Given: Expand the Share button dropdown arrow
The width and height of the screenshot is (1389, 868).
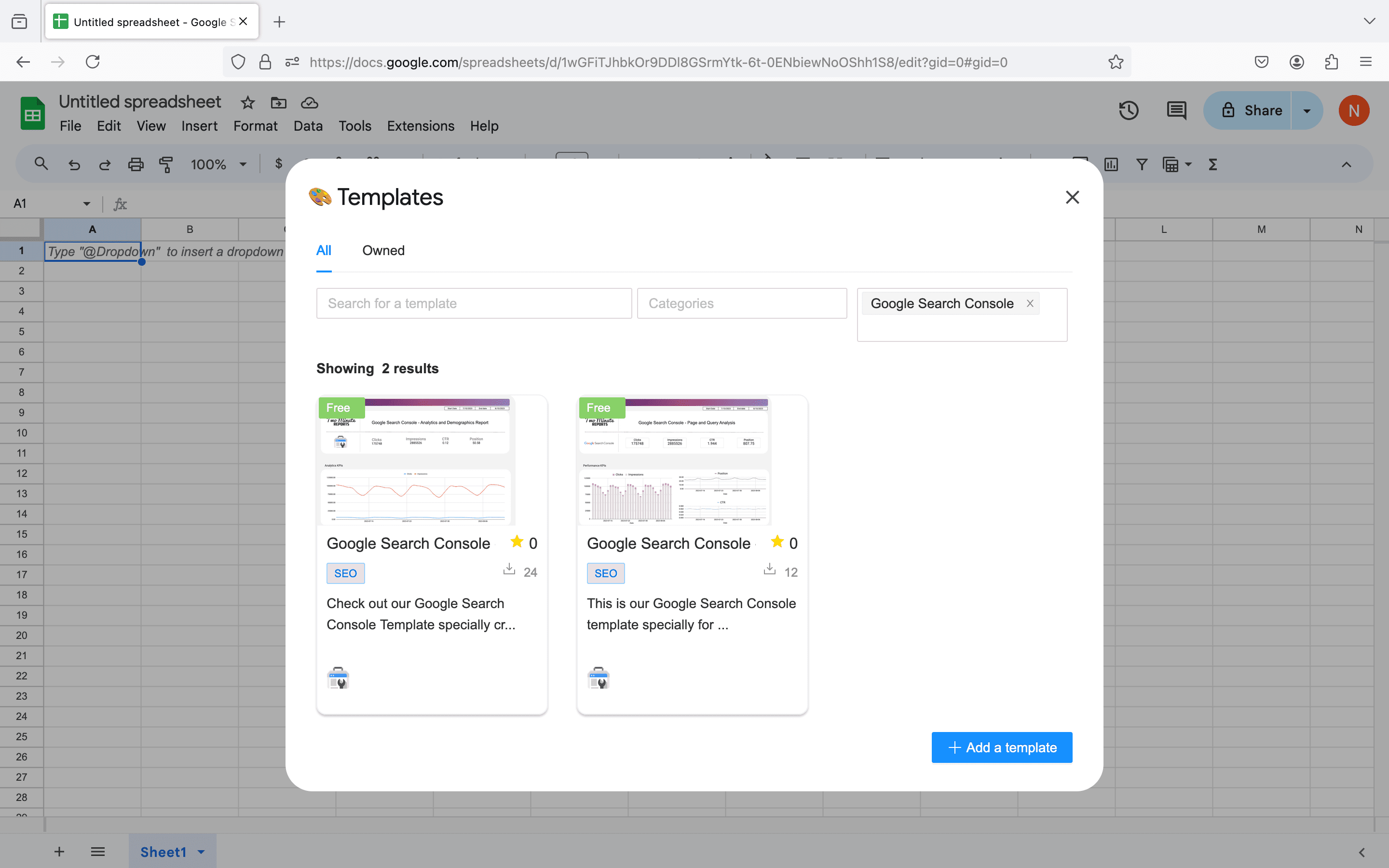Looking at the screenshot, I should (1307, 110).
